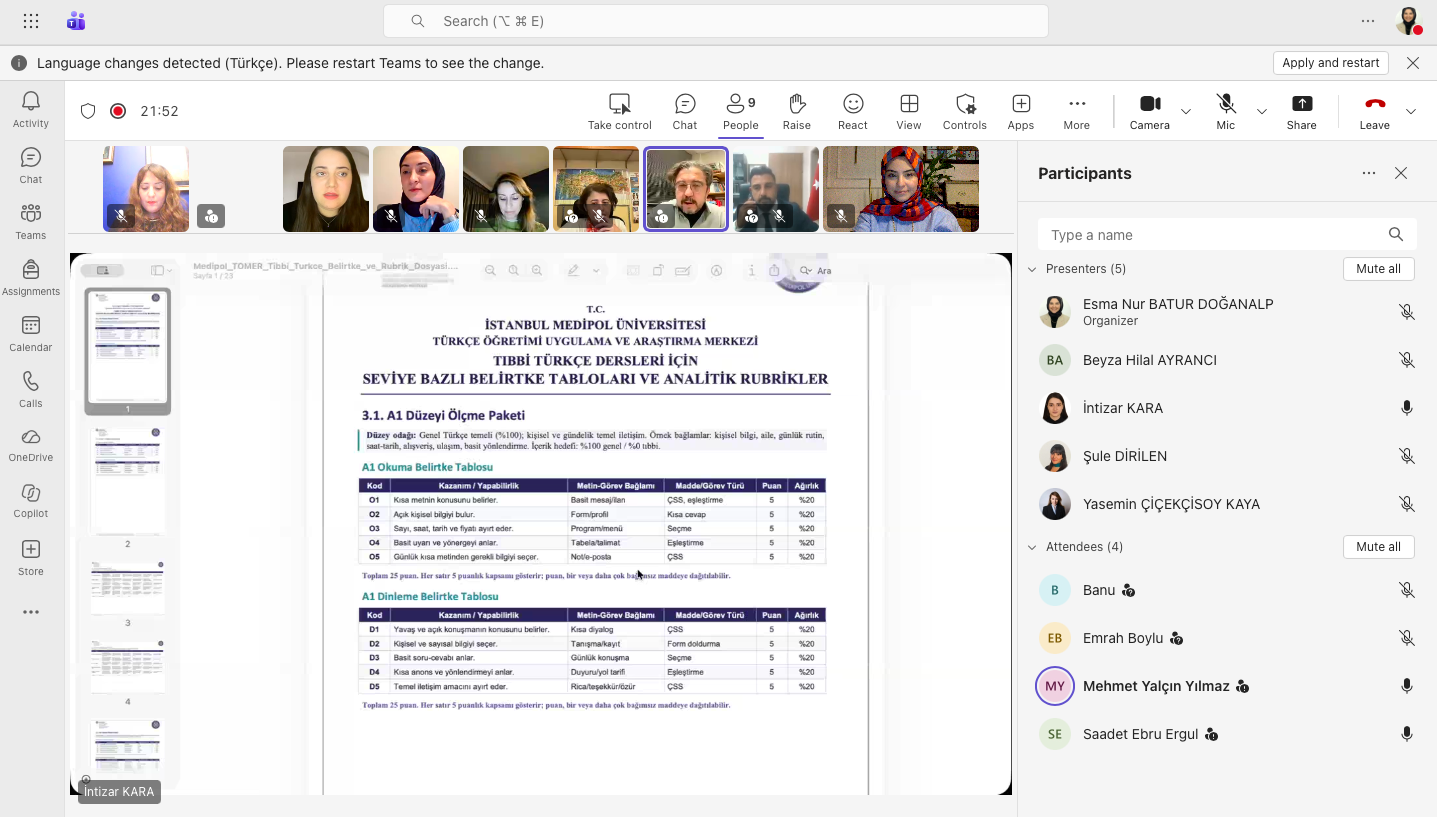1437x817 pixels.
Task: Open Chat in the left sidebar
Action: (x=31, y=165)
